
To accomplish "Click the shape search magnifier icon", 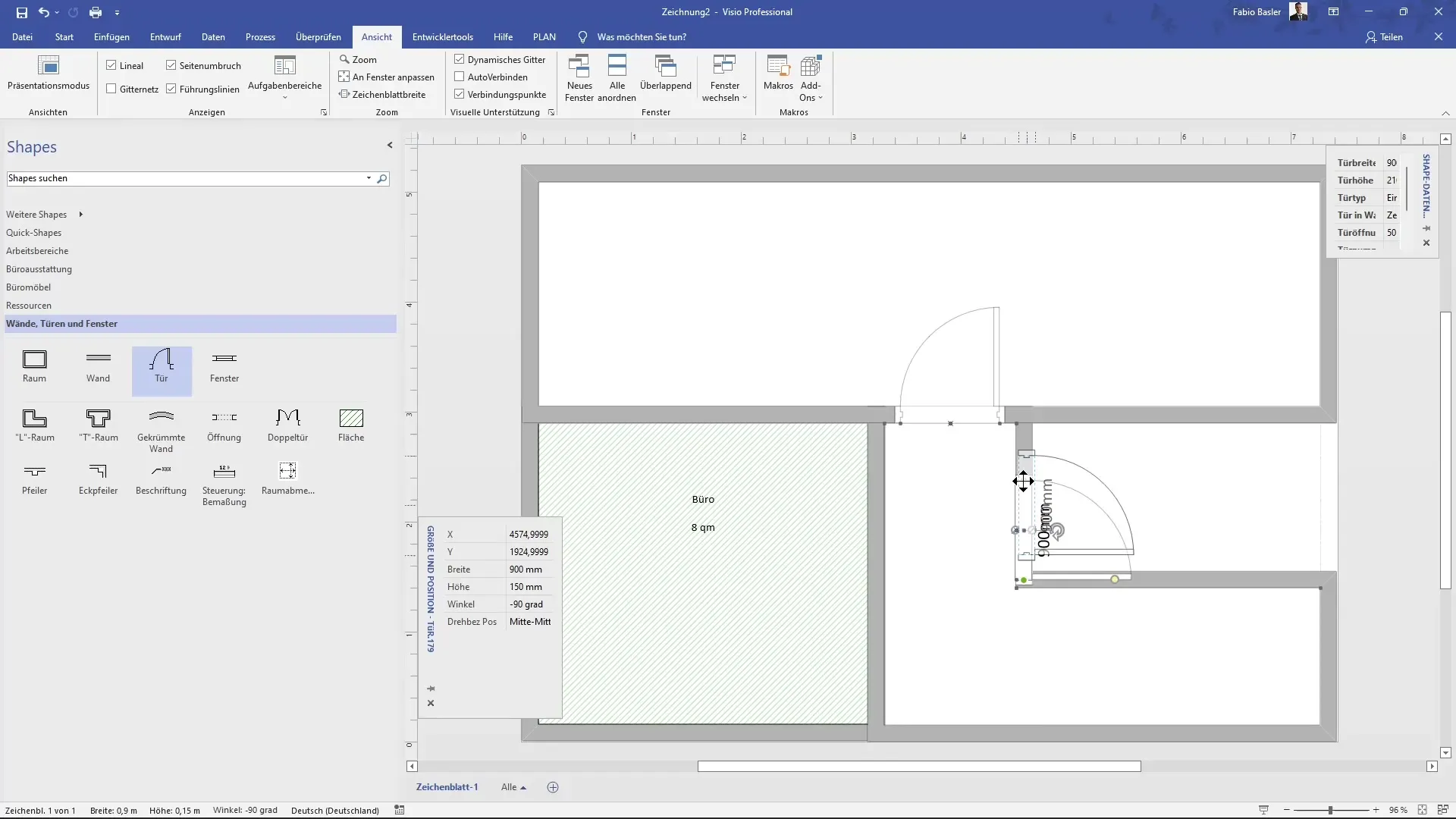I will (382, 179).
